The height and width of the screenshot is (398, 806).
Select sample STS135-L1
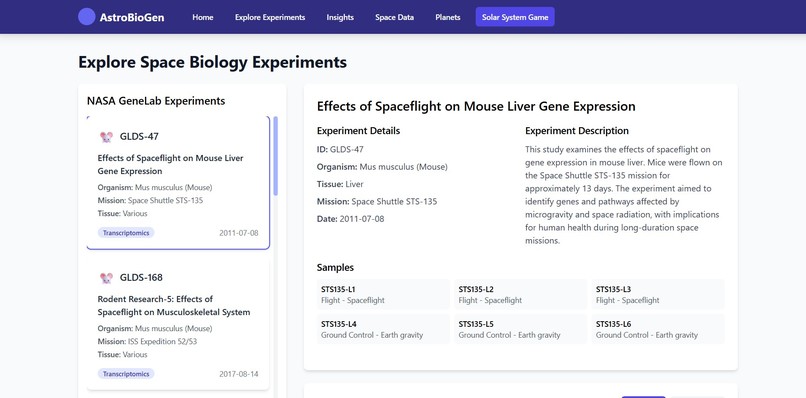(384, 295)
